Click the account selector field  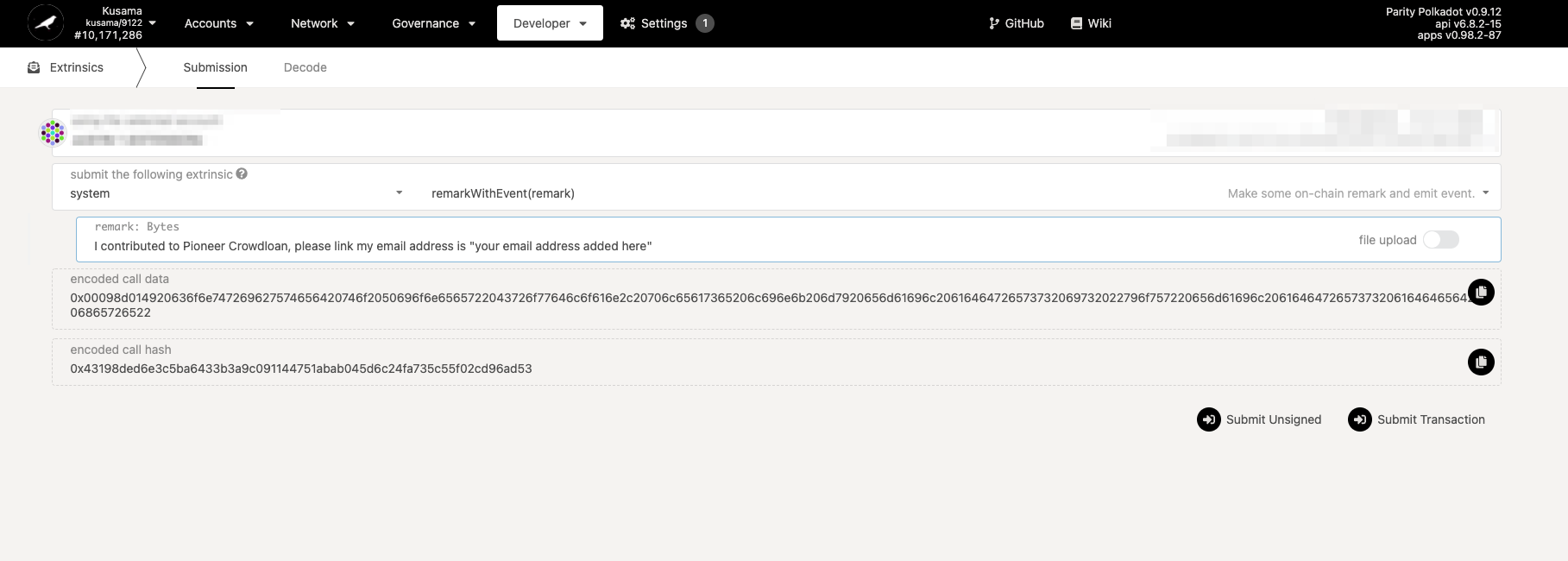pos(776,133)
